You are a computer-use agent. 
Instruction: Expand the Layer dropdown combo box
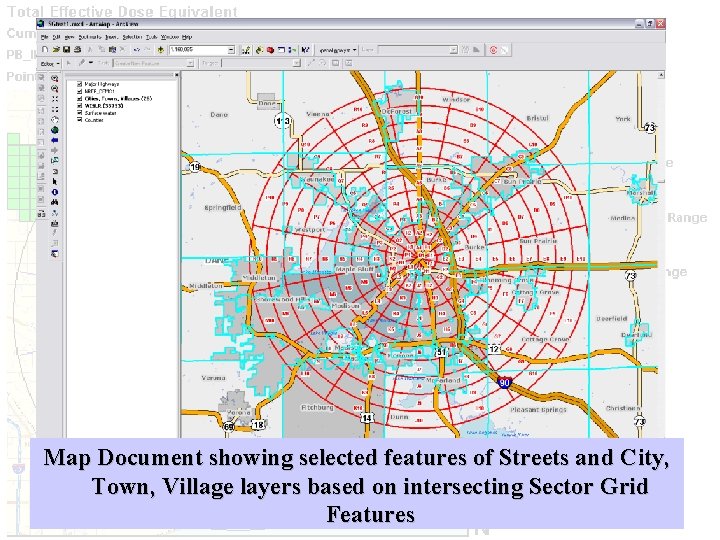pyautogui.click(x=453, y=50)
